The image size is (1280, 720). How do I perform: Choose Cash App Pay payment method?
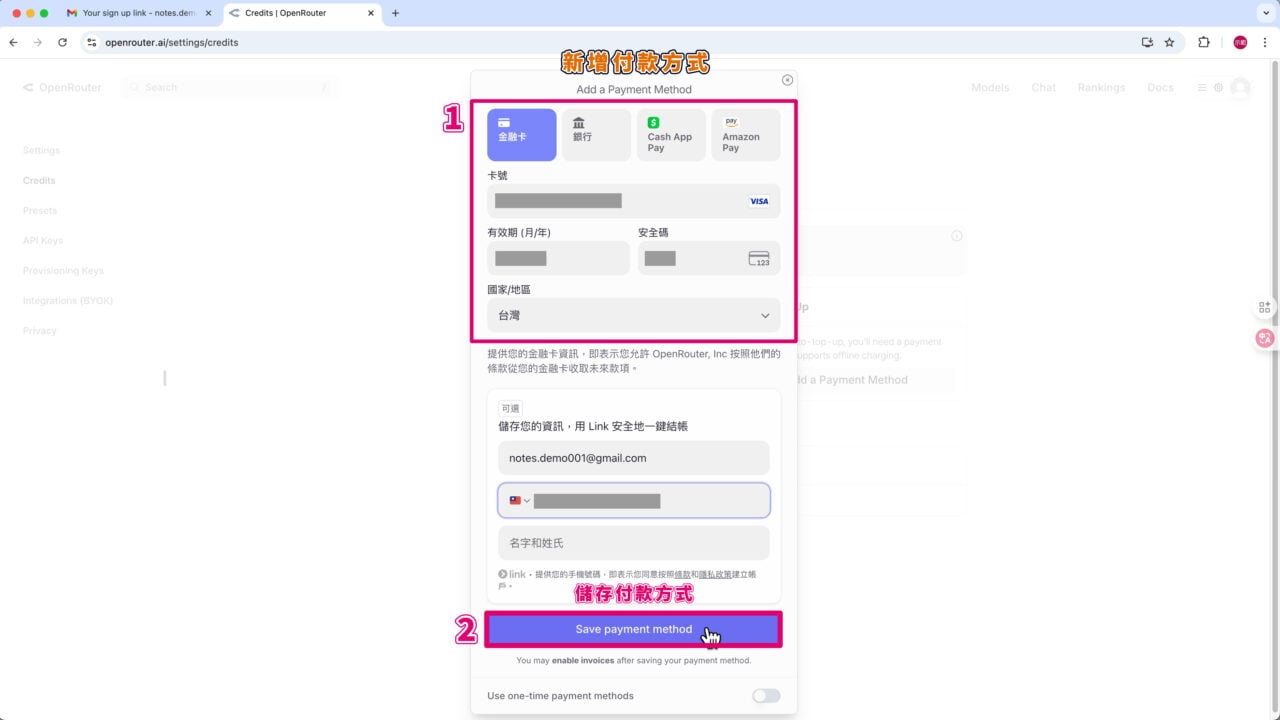(x=671, y=135)
